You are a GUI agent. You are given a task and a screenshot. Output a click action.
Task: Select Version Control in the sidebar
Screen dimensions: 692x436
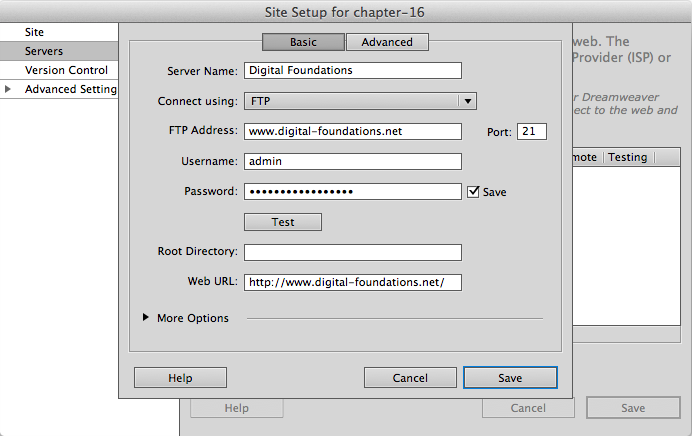coord(66,70)
